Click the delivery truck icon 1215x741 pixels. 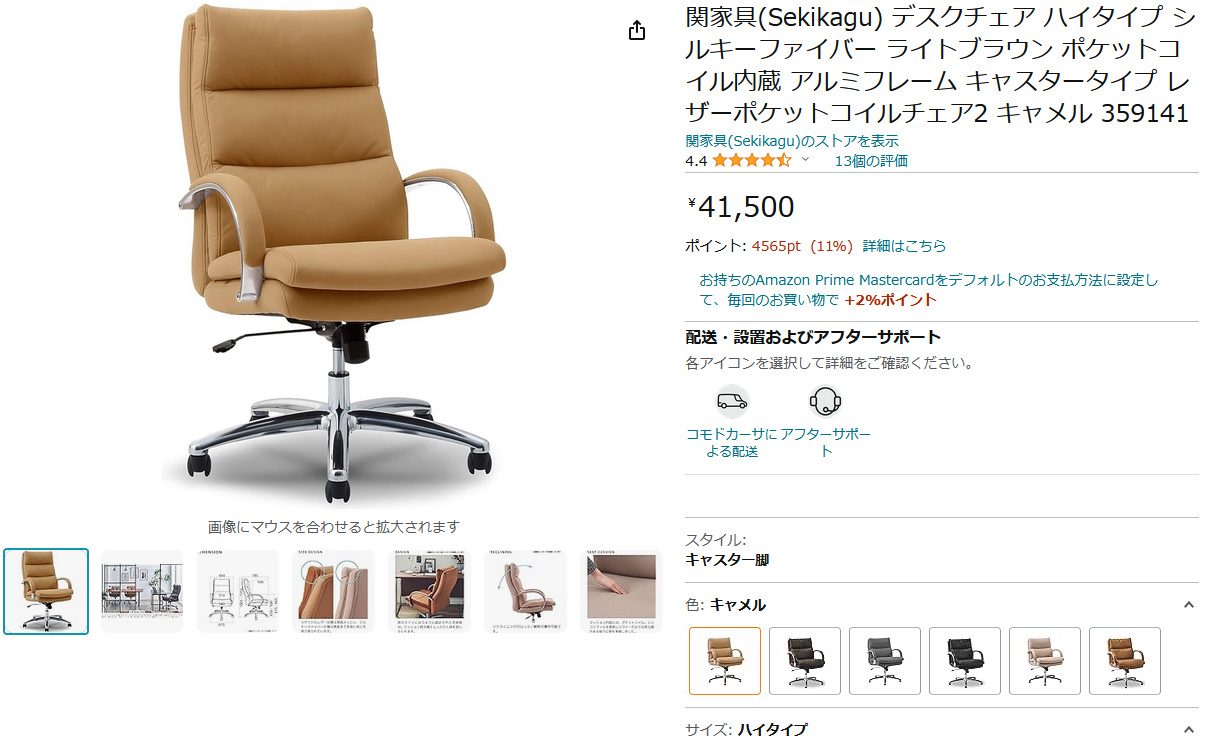[732, 402]
